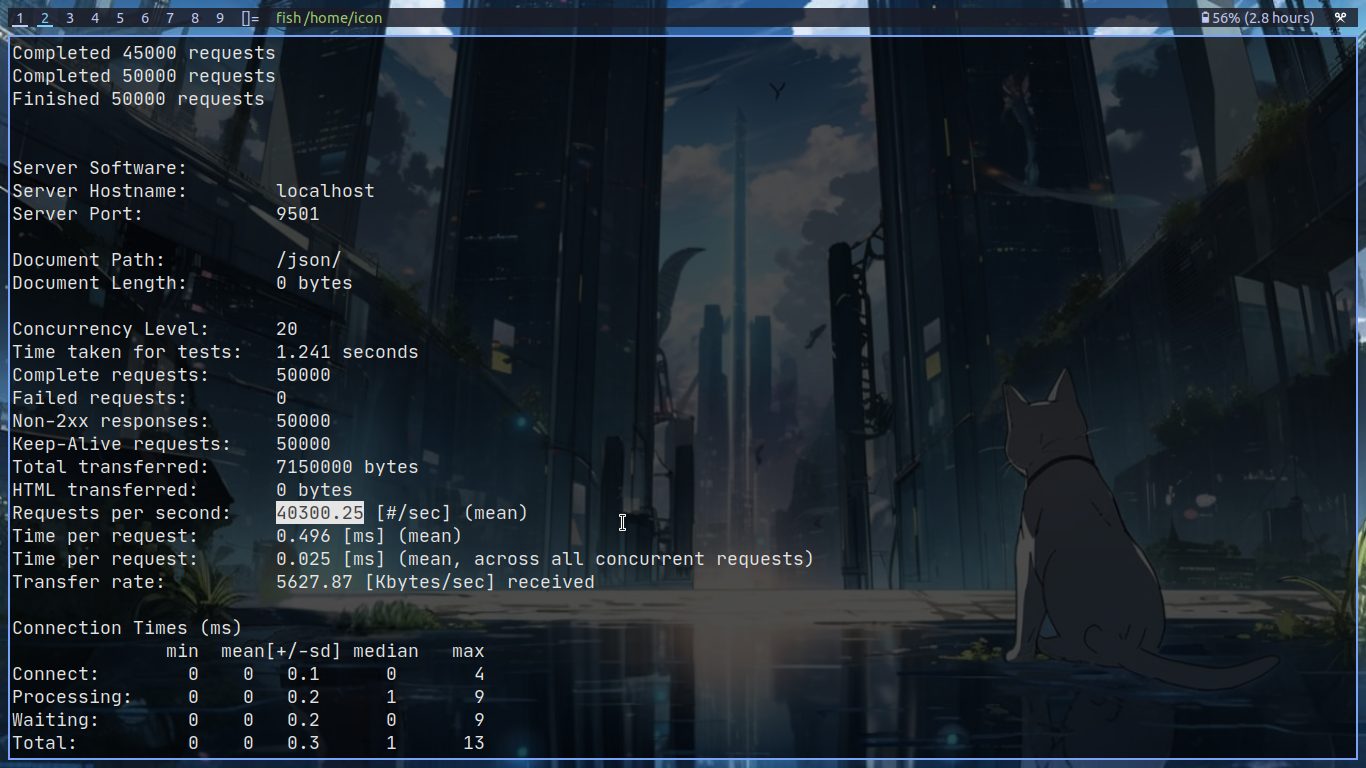Click the Transfer rate 5627.87 value
The image size is (1366, 768).
coord(314,582)
